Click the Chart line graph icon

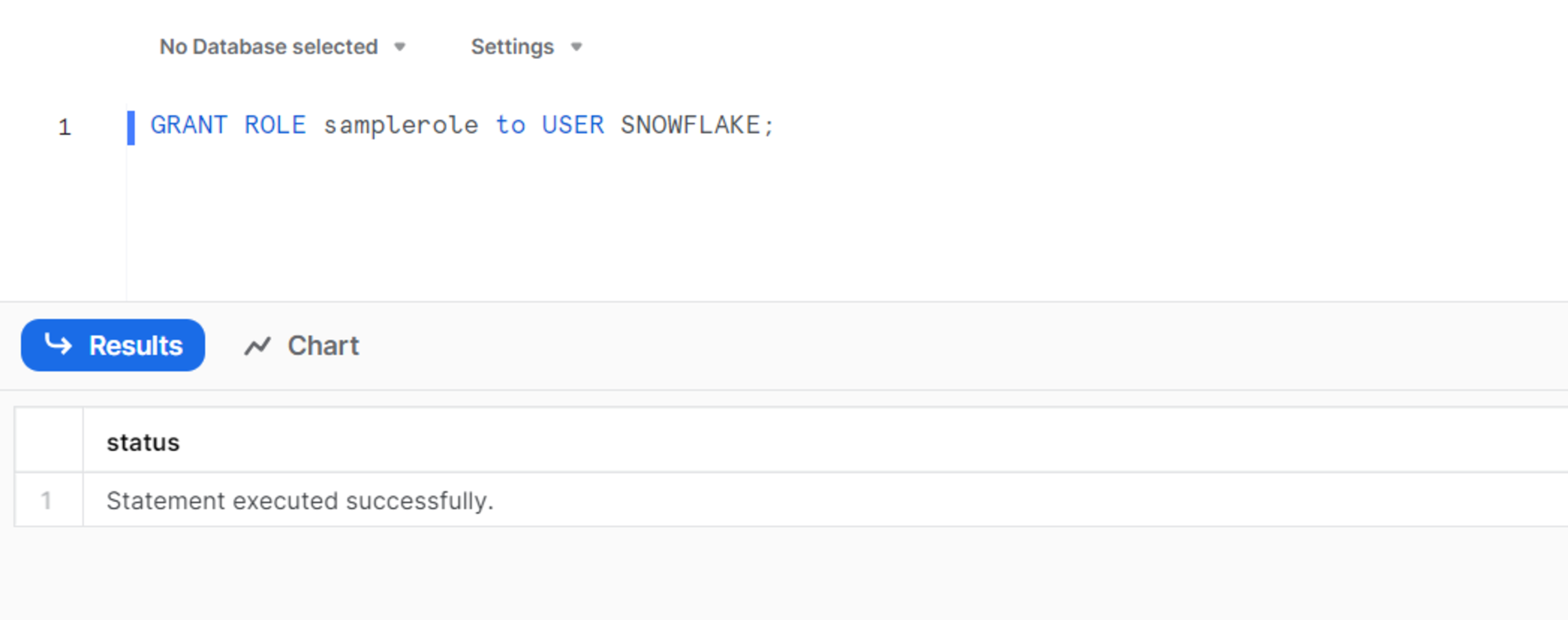pos(258,345)
